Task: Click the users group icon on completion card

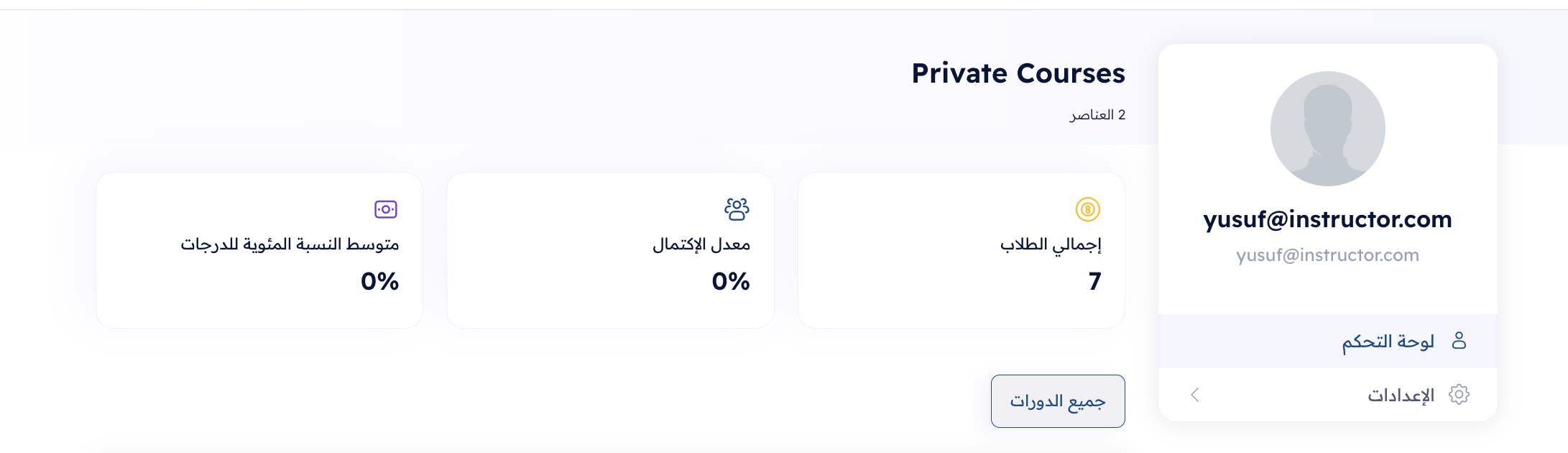Action: [737, 209]
